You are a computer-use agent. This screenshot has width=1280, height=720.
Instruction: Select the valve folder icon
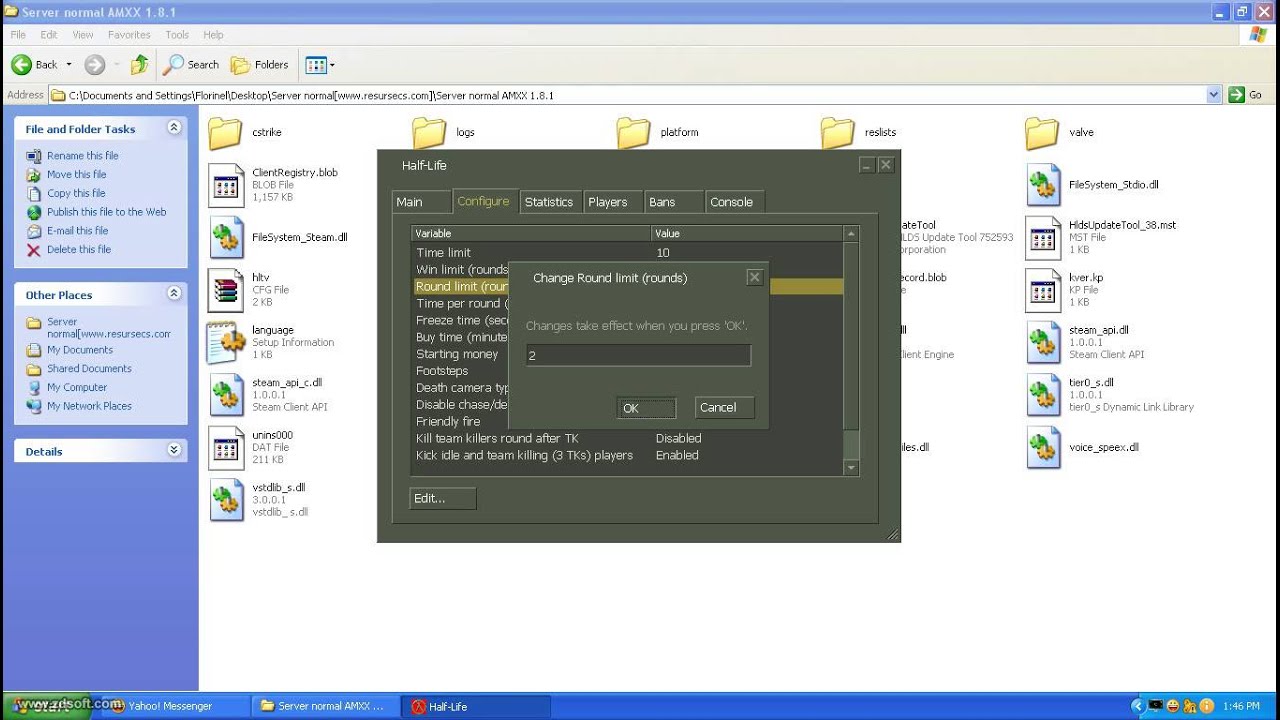click(x=1042, y=133)
